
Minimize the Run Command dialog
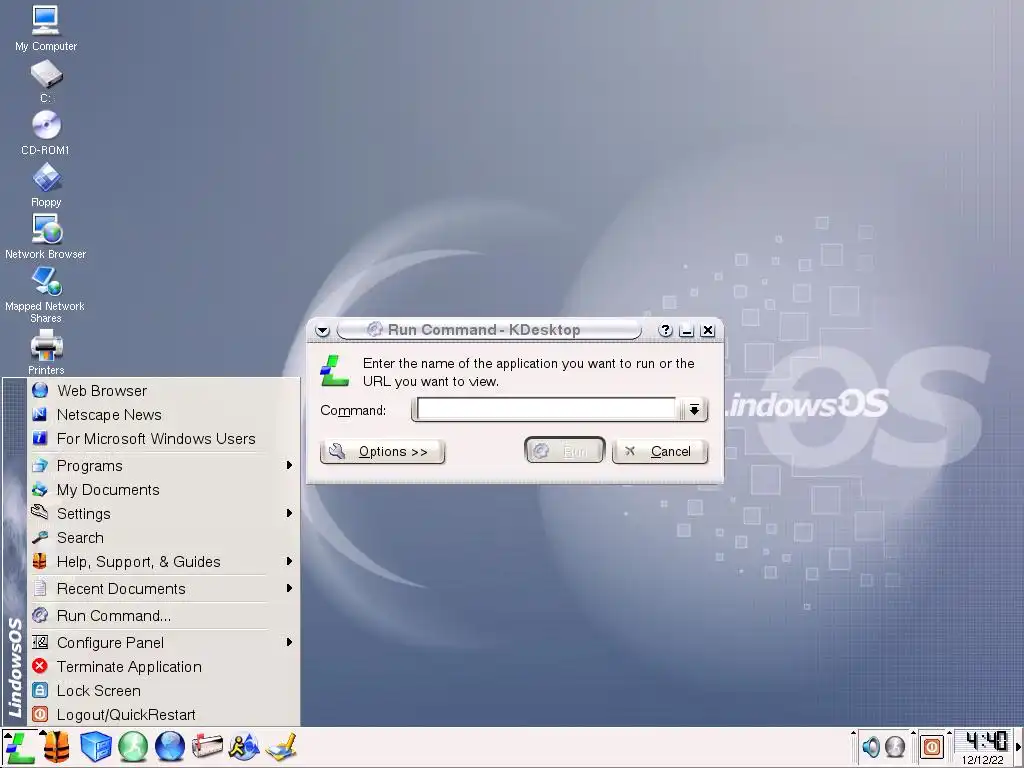click(x=686, y=330)
